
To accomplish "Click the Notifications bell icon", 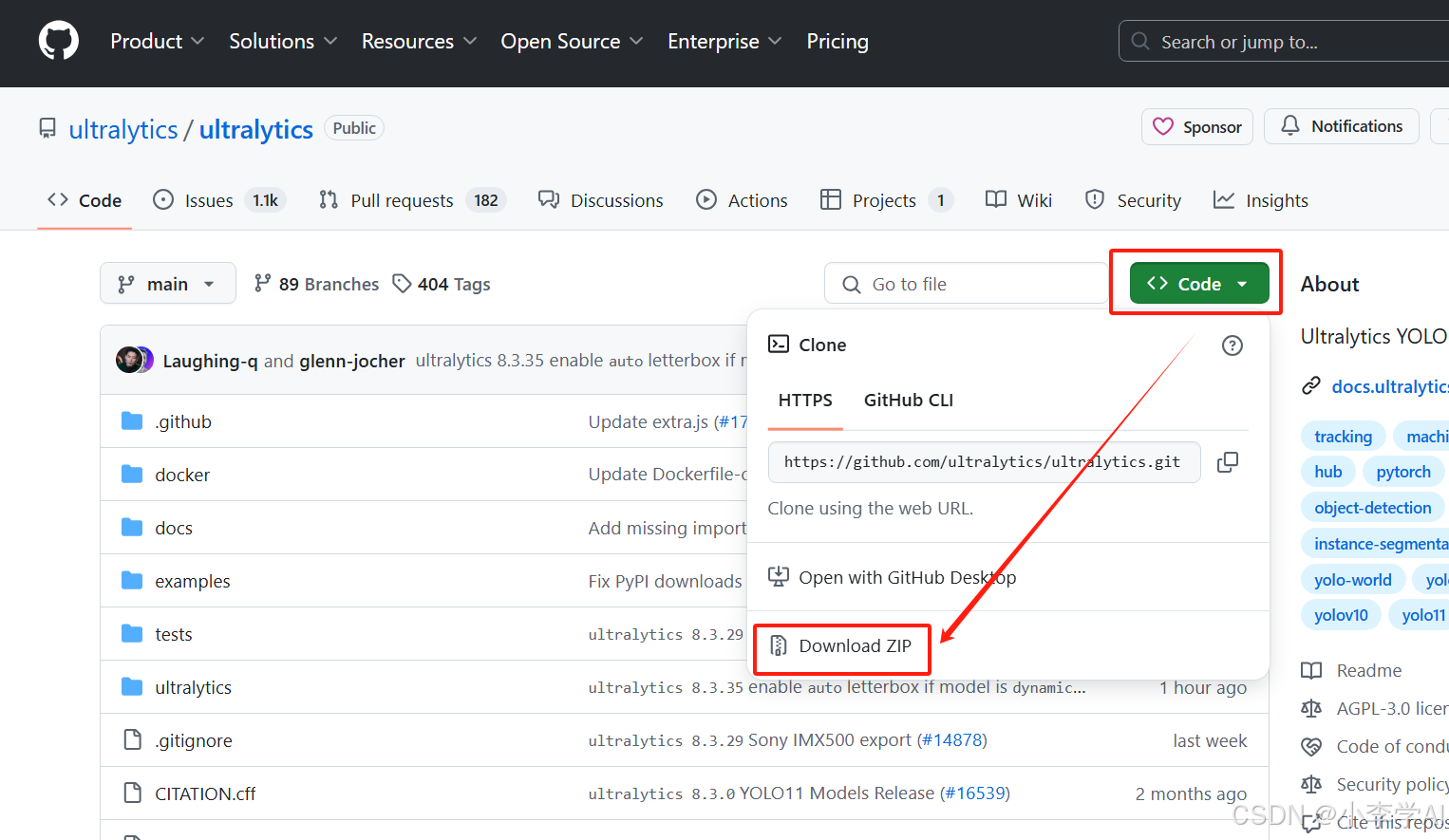I will click(1290, 126).
